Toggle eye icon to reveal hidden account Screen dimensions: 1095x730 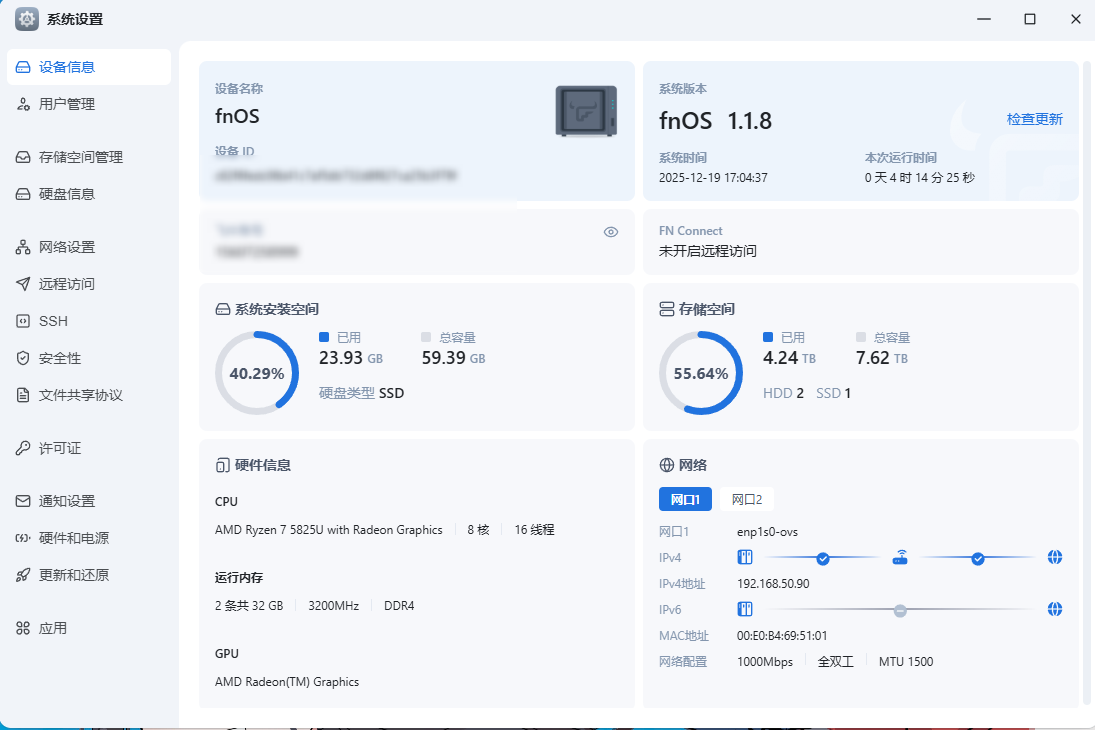pos(611,232)
